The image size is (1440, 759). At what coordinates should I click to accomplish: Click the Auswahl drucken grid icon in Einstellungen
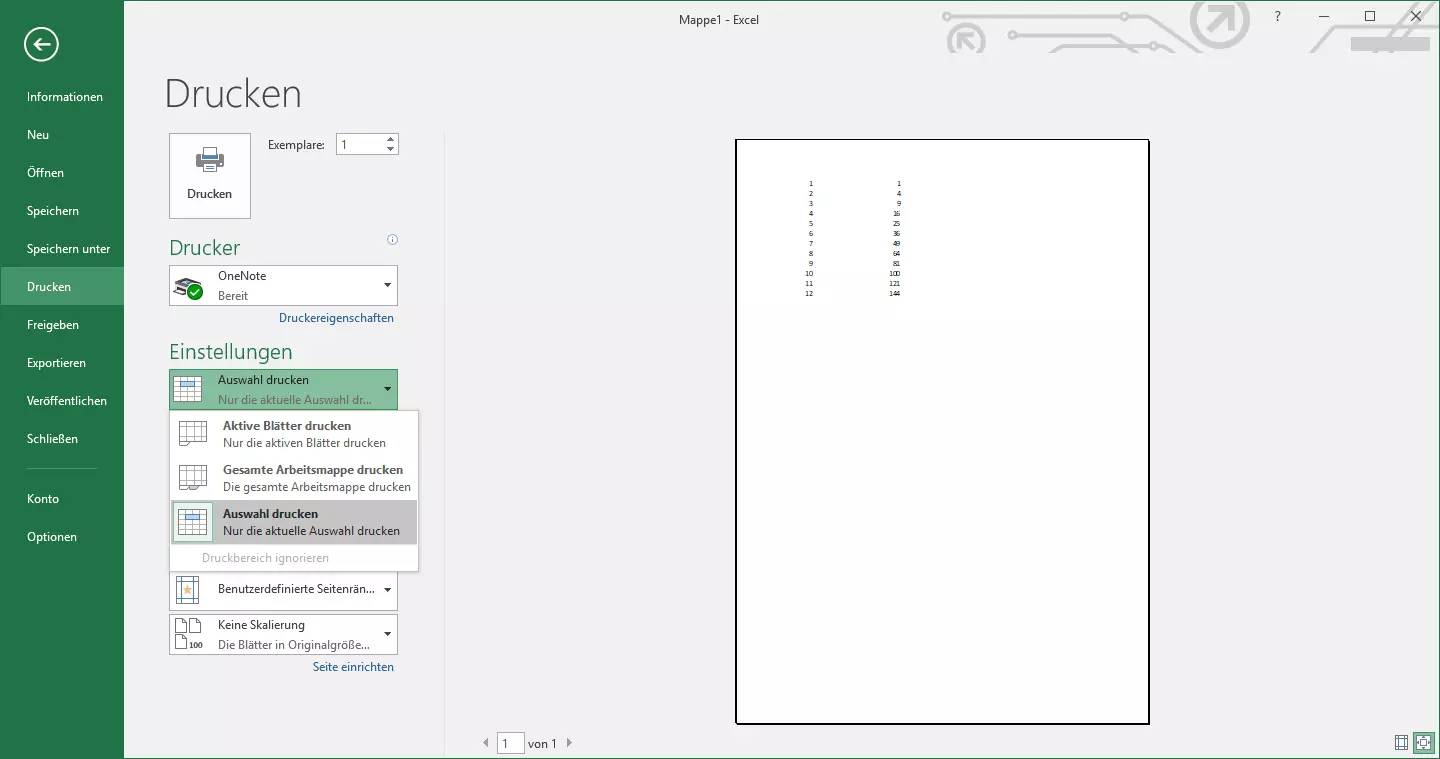coord(187,389)
